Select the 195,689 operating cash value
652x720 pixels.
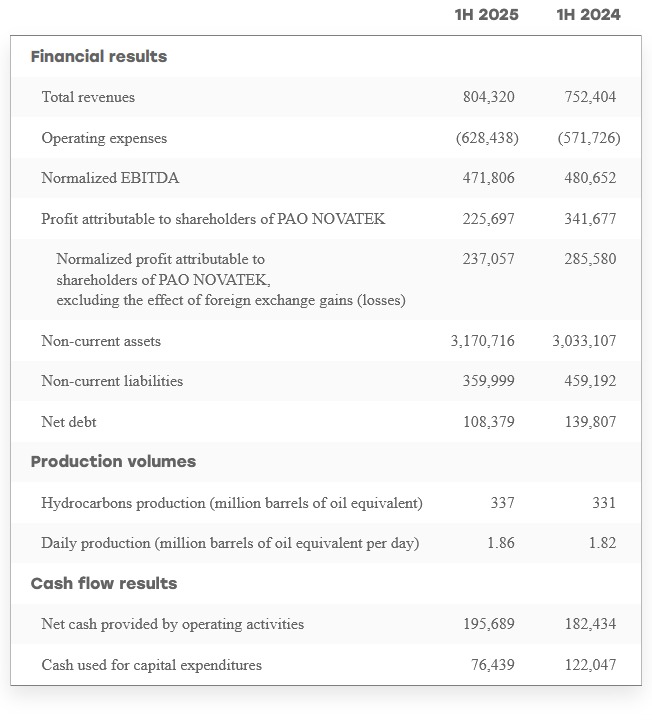[489, 624]
